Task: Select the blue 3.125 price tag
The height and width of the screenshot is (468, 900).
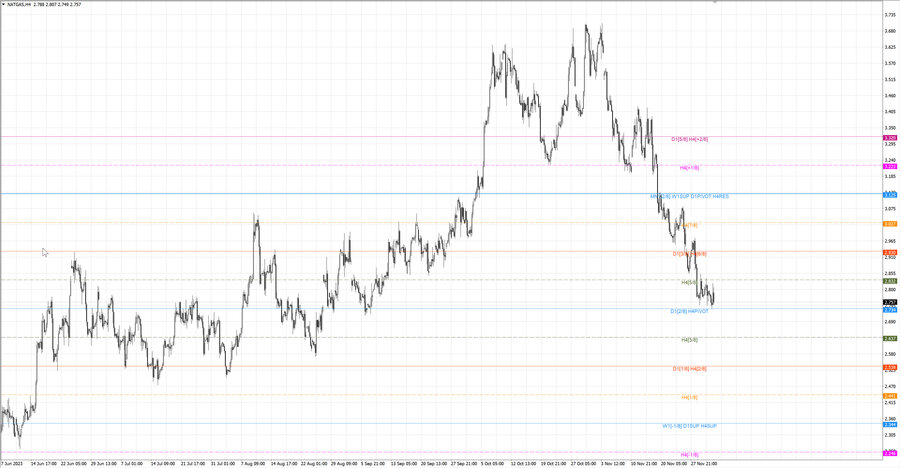Action: click(890, 195)
